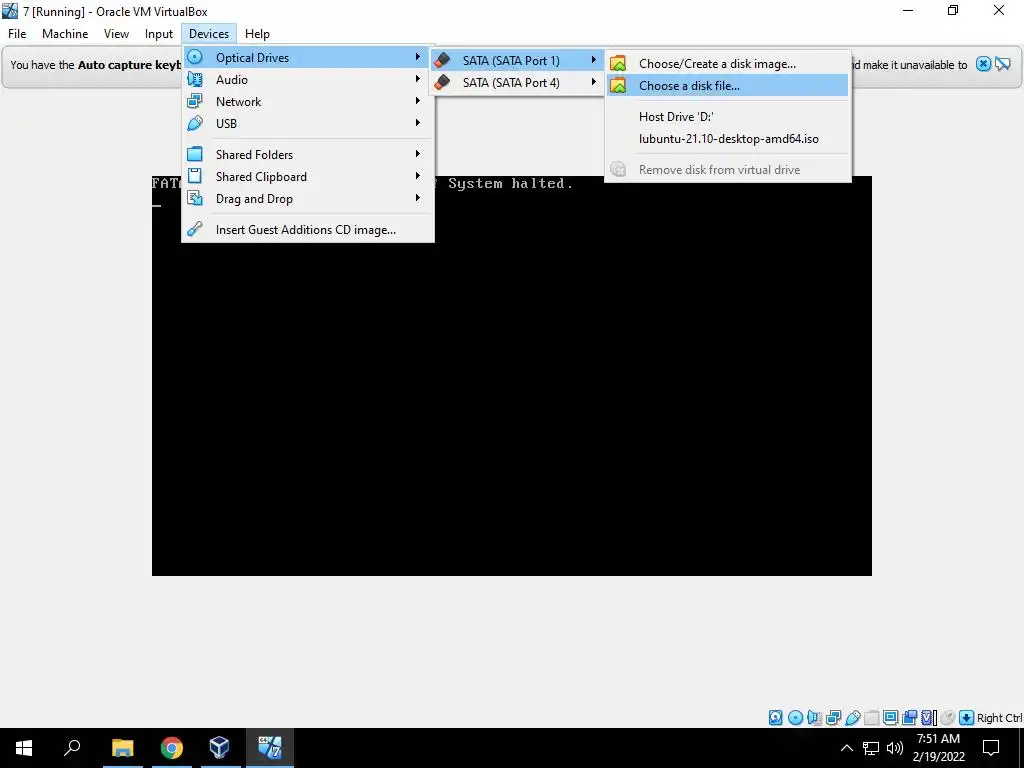Select Host Drive 'D:' entry
Viewport: 1024px width, 768px height.
[728, 116]
